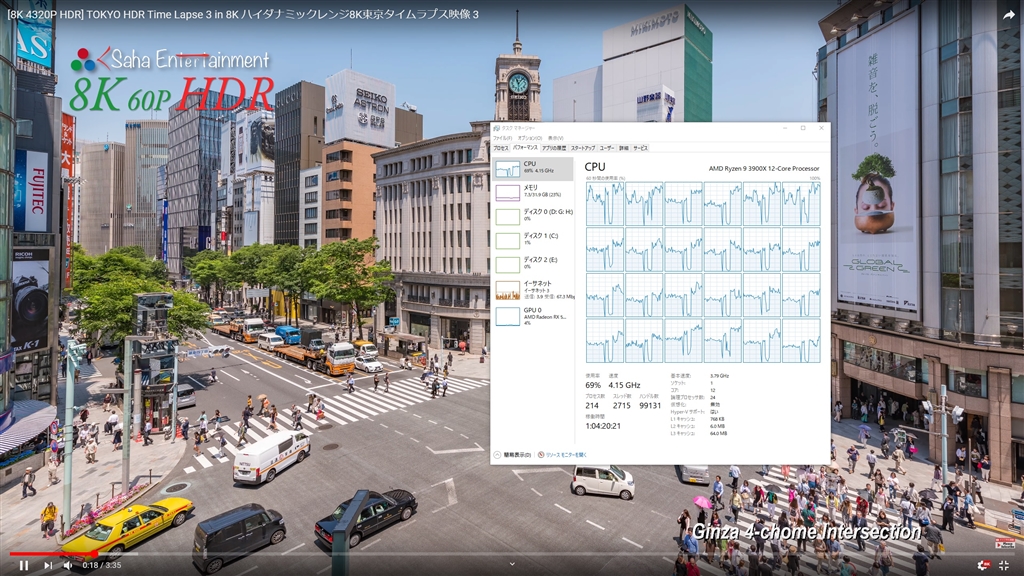Click the AMD Ryzen 9 3900X processor name
Viewport: 1024px width, 576px height.
764,168
